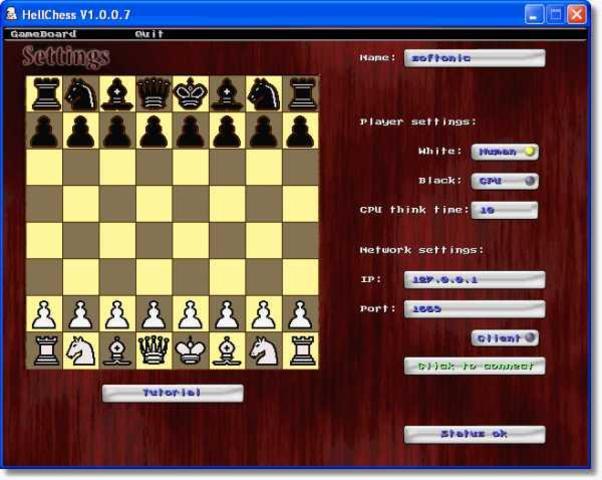Select the white pawn in front of the king

pos(190,314)
